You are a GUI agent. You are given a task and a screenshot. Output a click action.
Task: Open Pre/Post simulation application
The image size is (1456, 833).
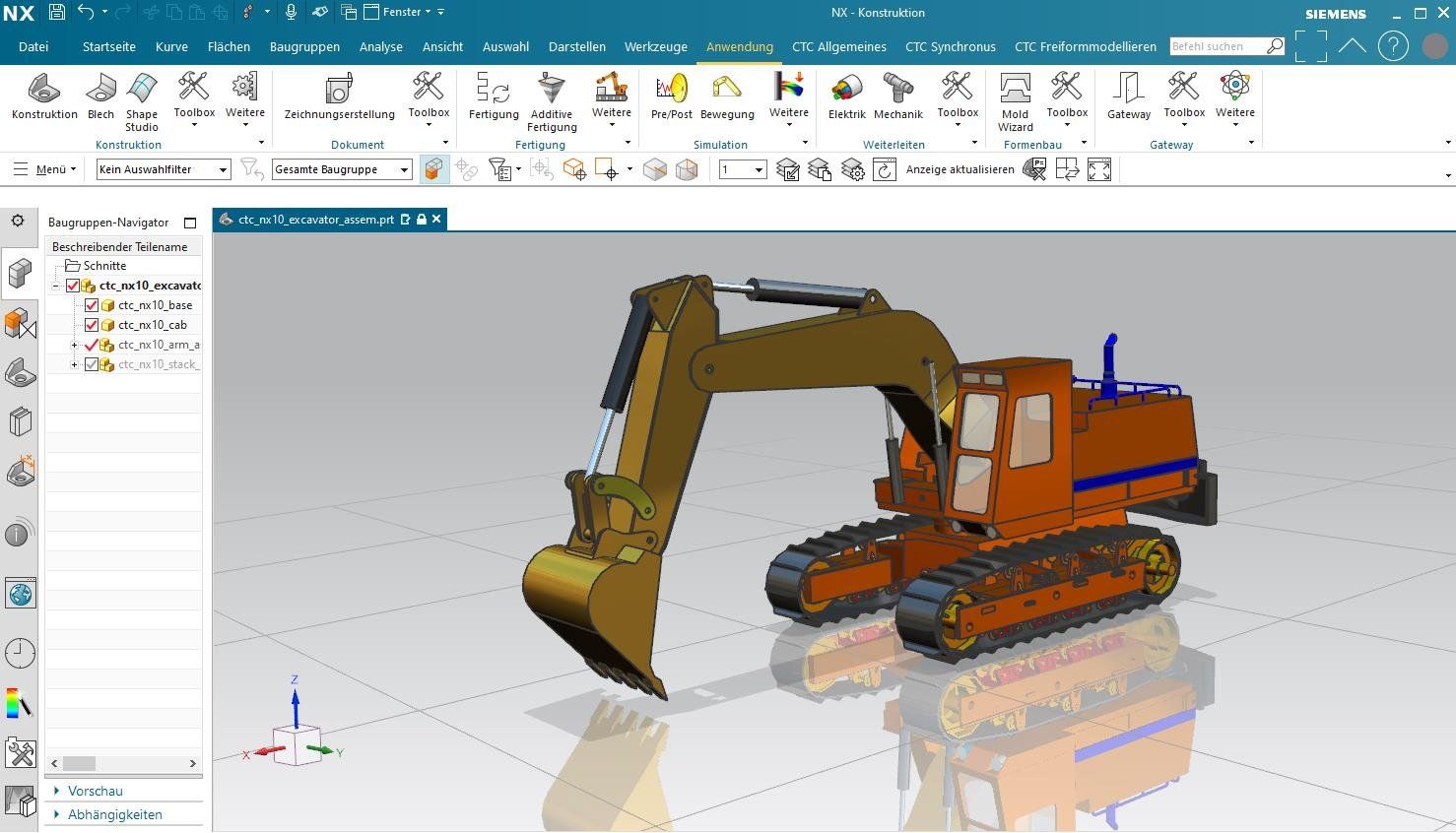[x=671, y=96]
